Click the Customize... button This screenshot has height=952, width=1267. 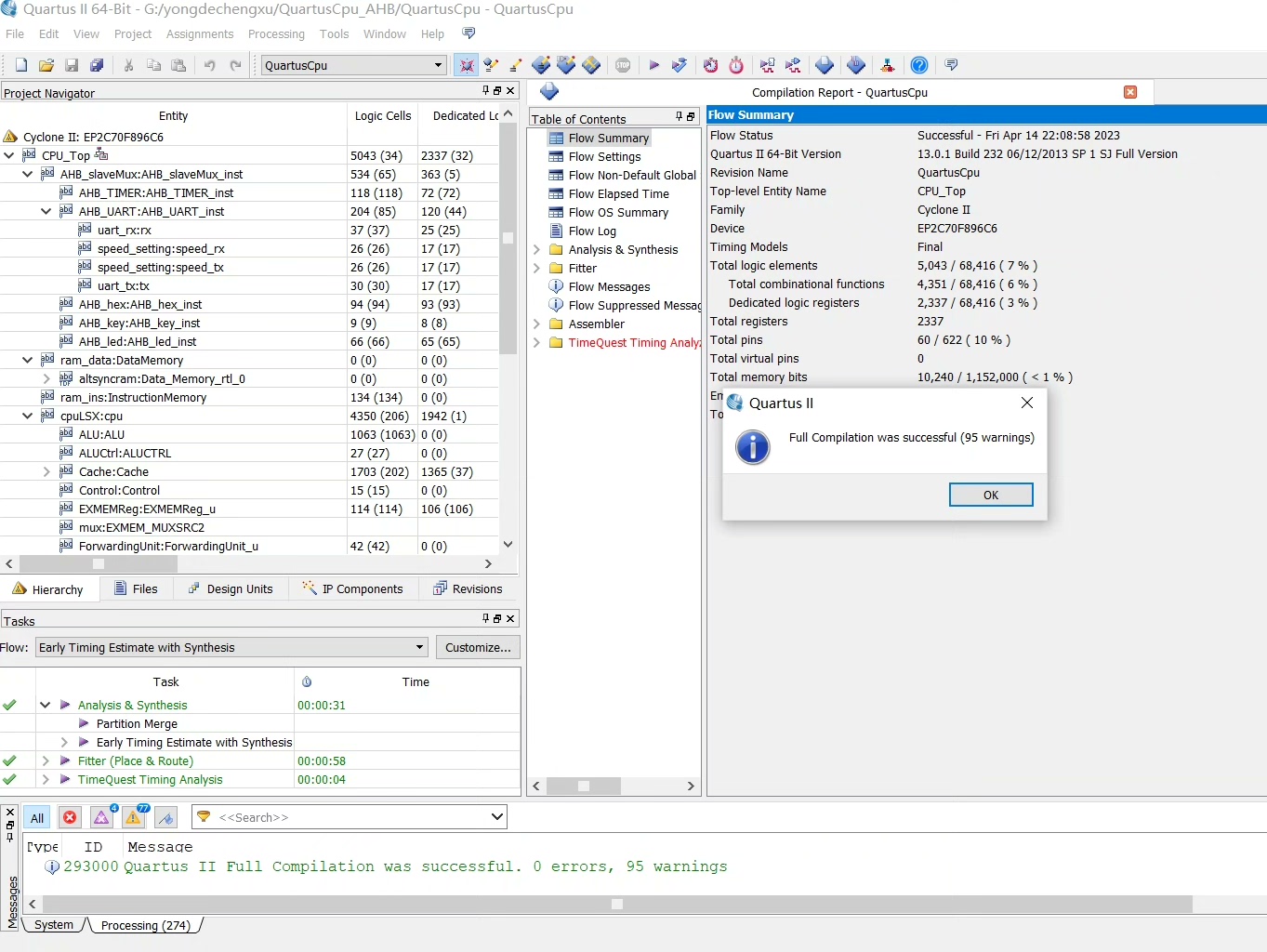(x=478, y=647)
